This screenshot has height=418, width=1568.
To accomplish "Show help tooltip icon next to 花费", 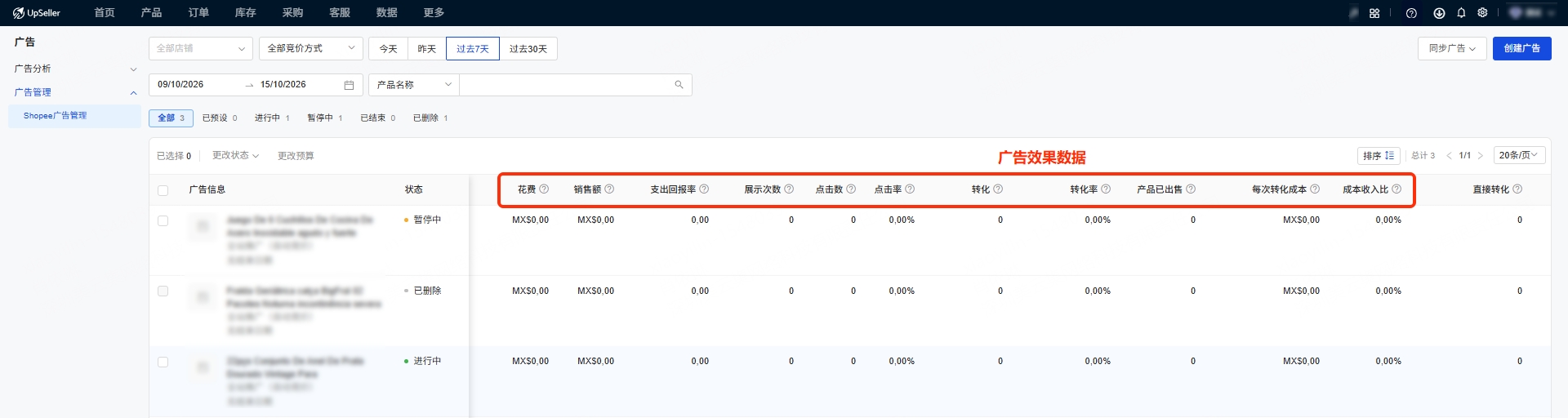I will 544,189.
